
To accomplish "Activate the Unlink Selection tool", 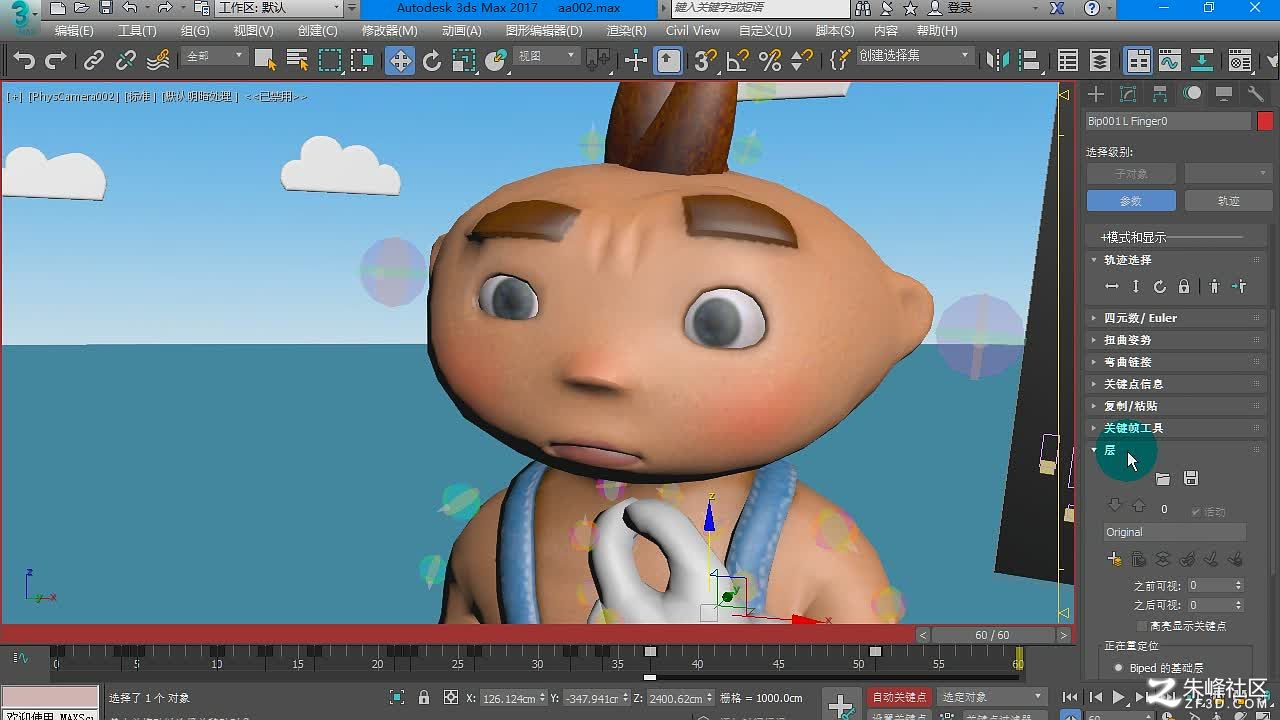I will coord(126,61).
